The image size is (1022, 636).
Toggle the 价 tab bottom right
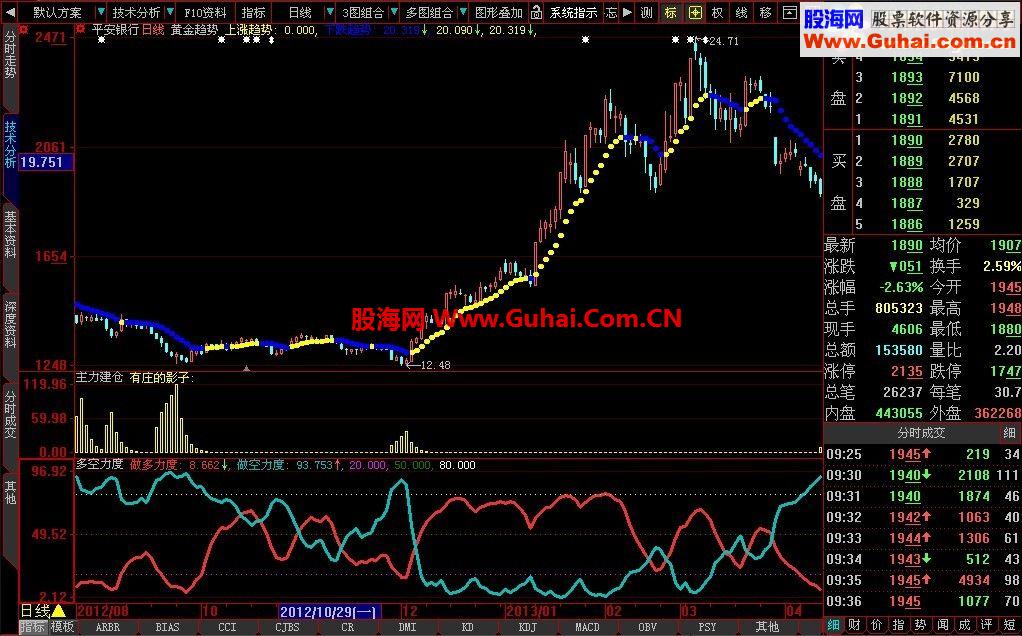coord(877,626)
